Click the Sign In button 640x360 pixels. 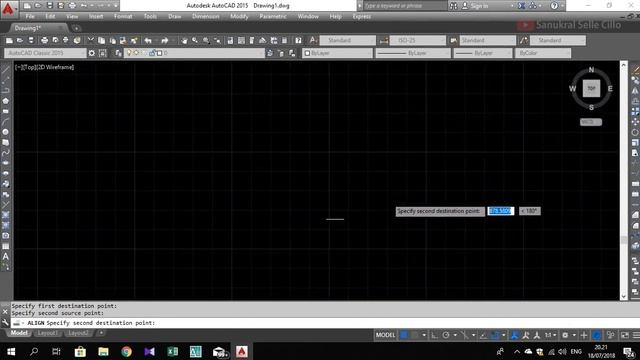click(x=476, y=6)
